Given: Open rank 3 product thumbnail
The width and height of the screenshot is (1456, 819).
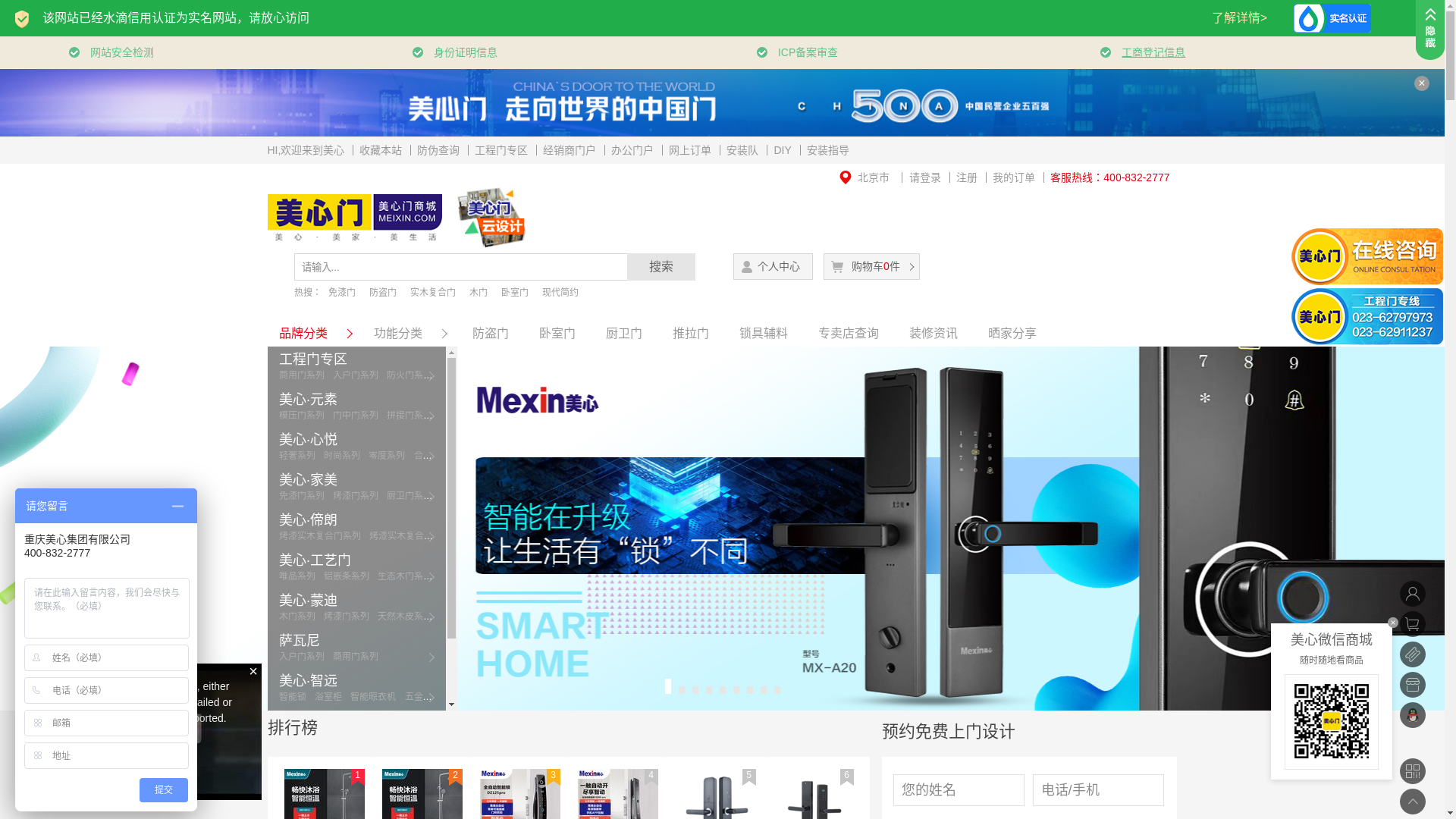Looking at the screenshot, I should (520, 794).
